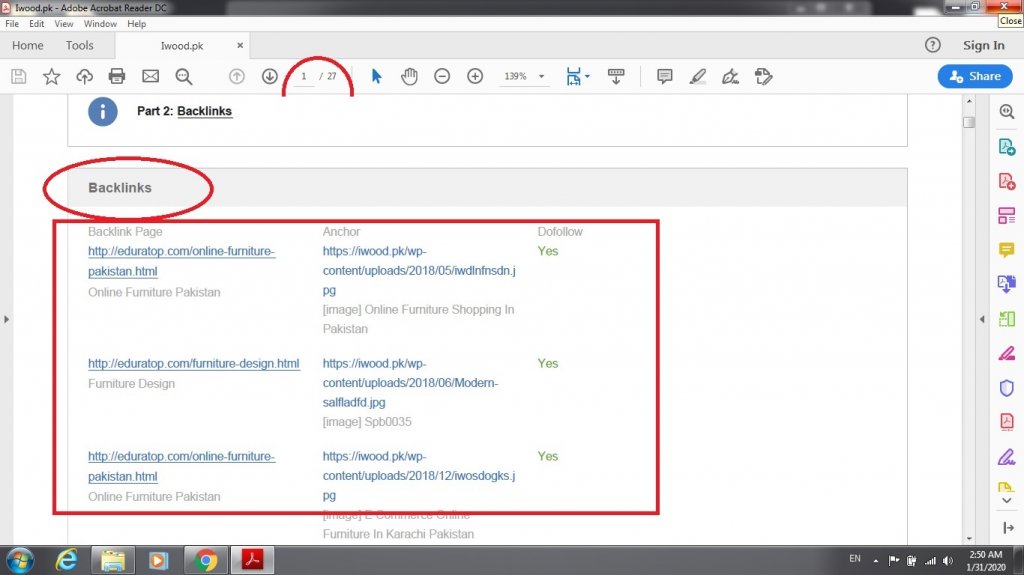1024x575 pixels.
Task: Switch to the Home tab
Action: [27, 45]
